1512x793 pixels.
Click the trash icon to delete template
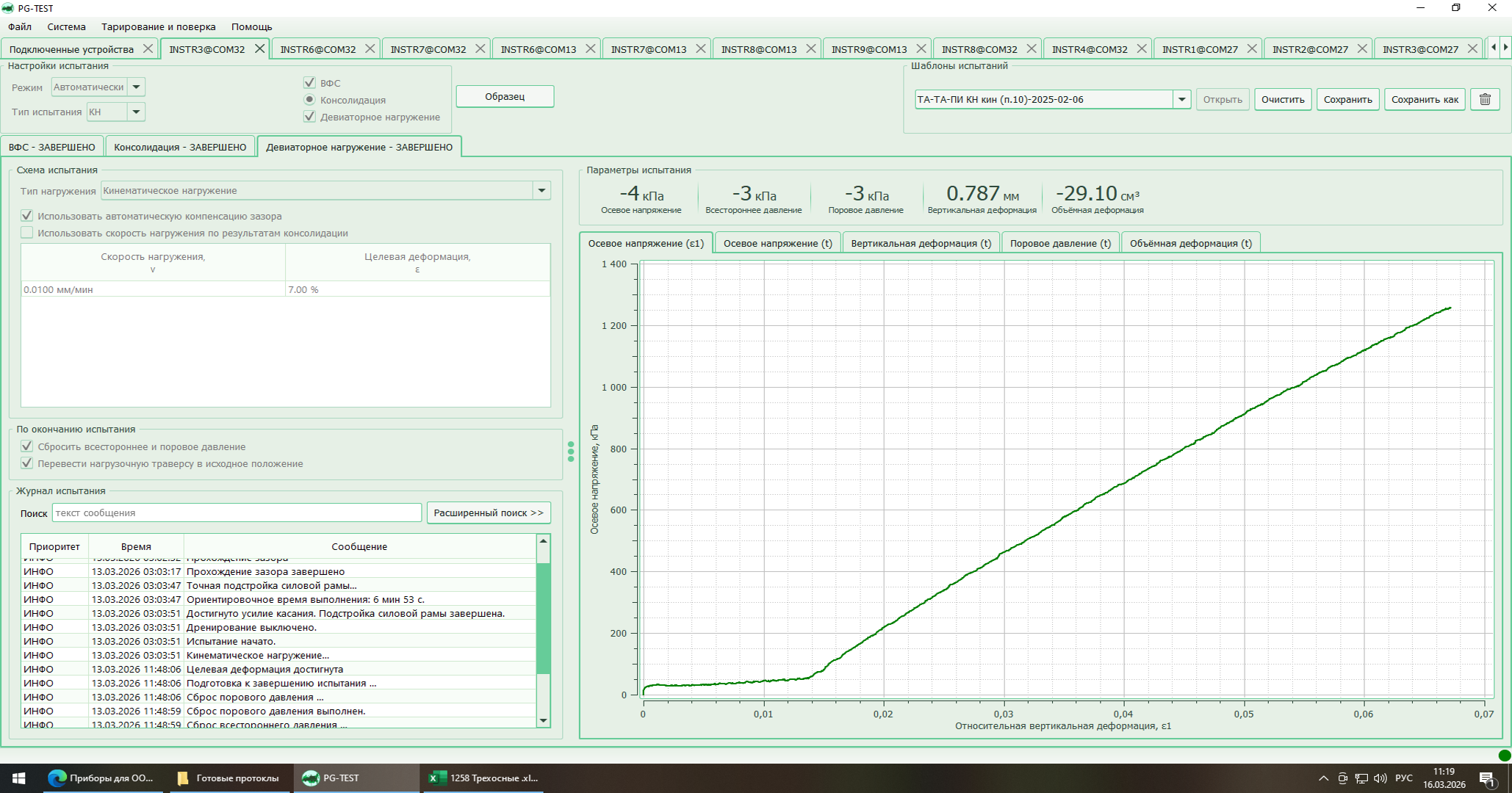(x=1485, y=99)
